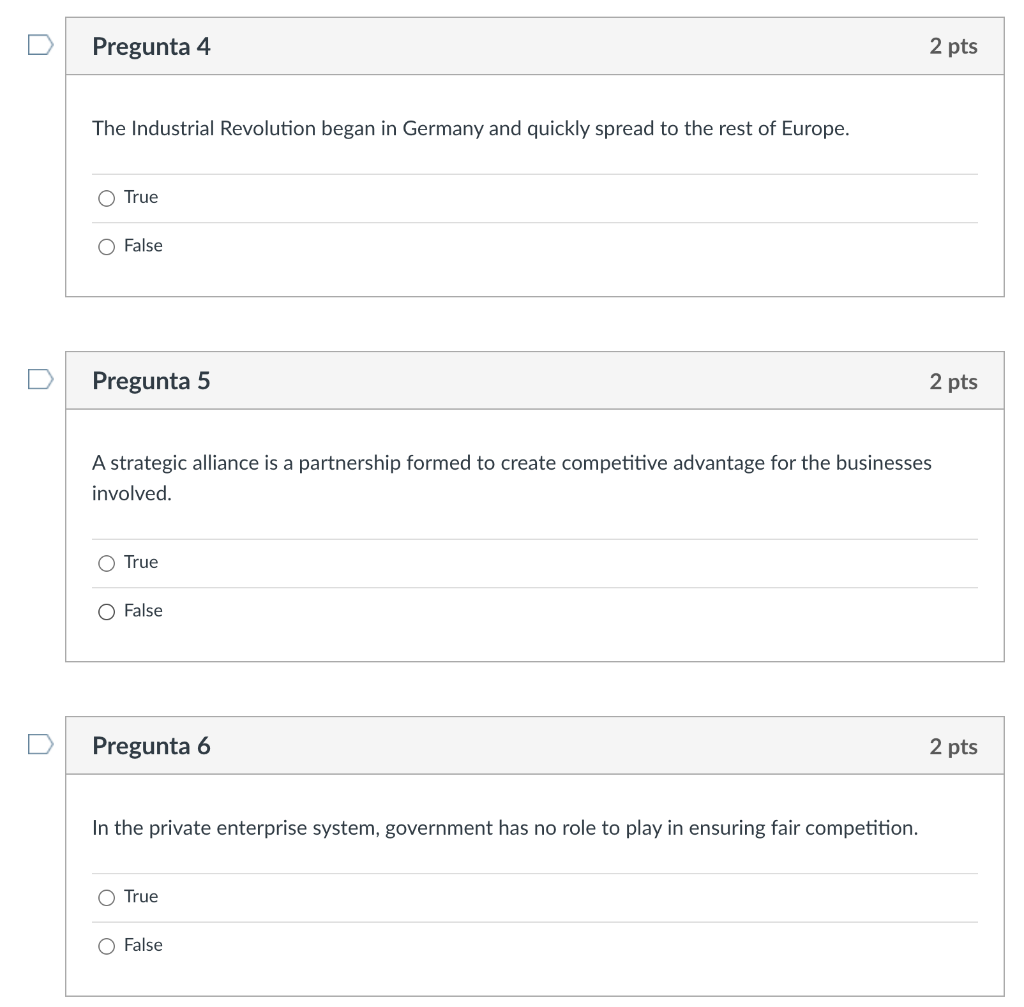Click the word 'Europe' in Pregunta 4
1024x1007 pixels.
[813, 129]
